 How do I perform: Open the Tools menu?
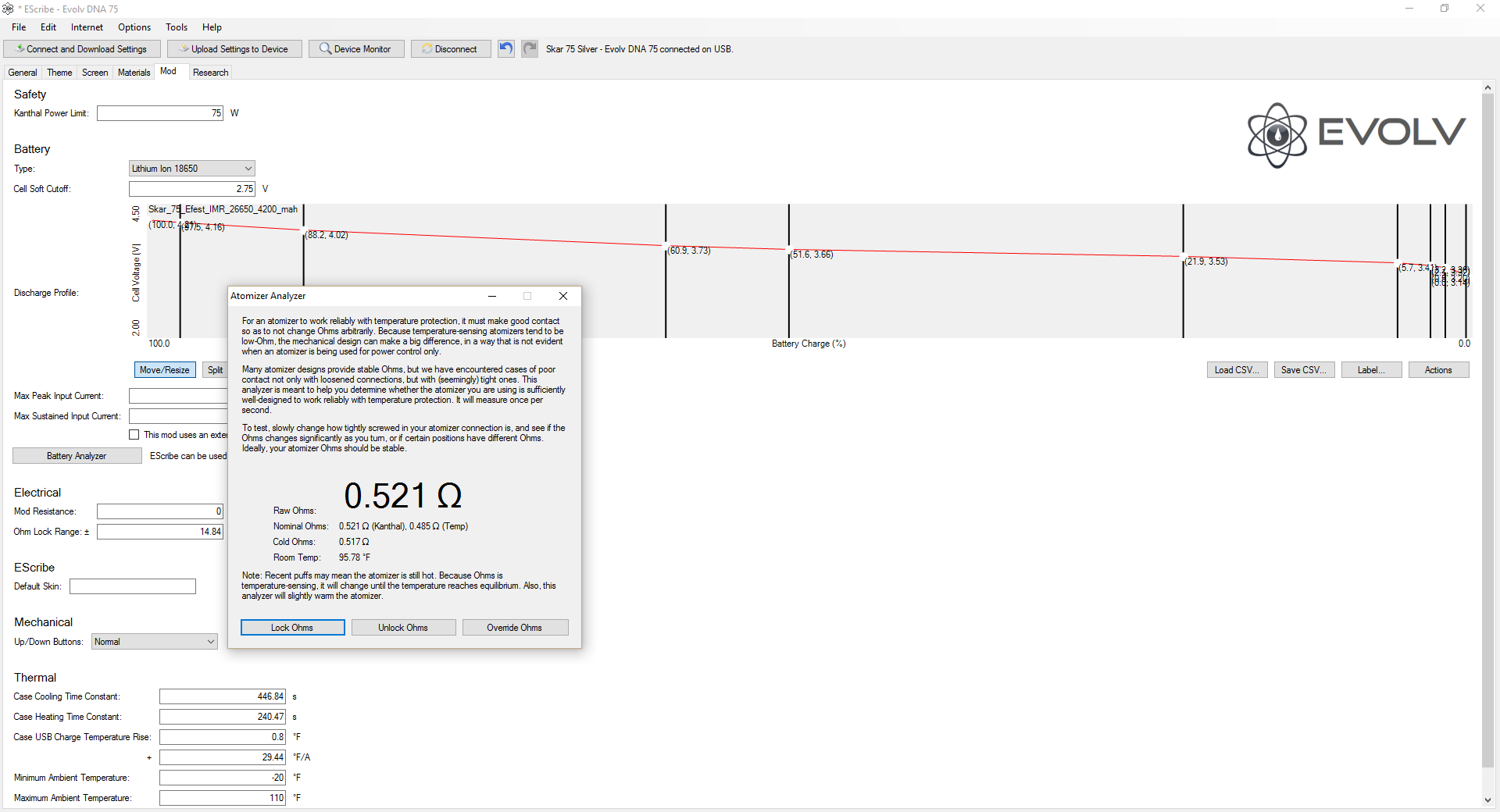point(176,27)
